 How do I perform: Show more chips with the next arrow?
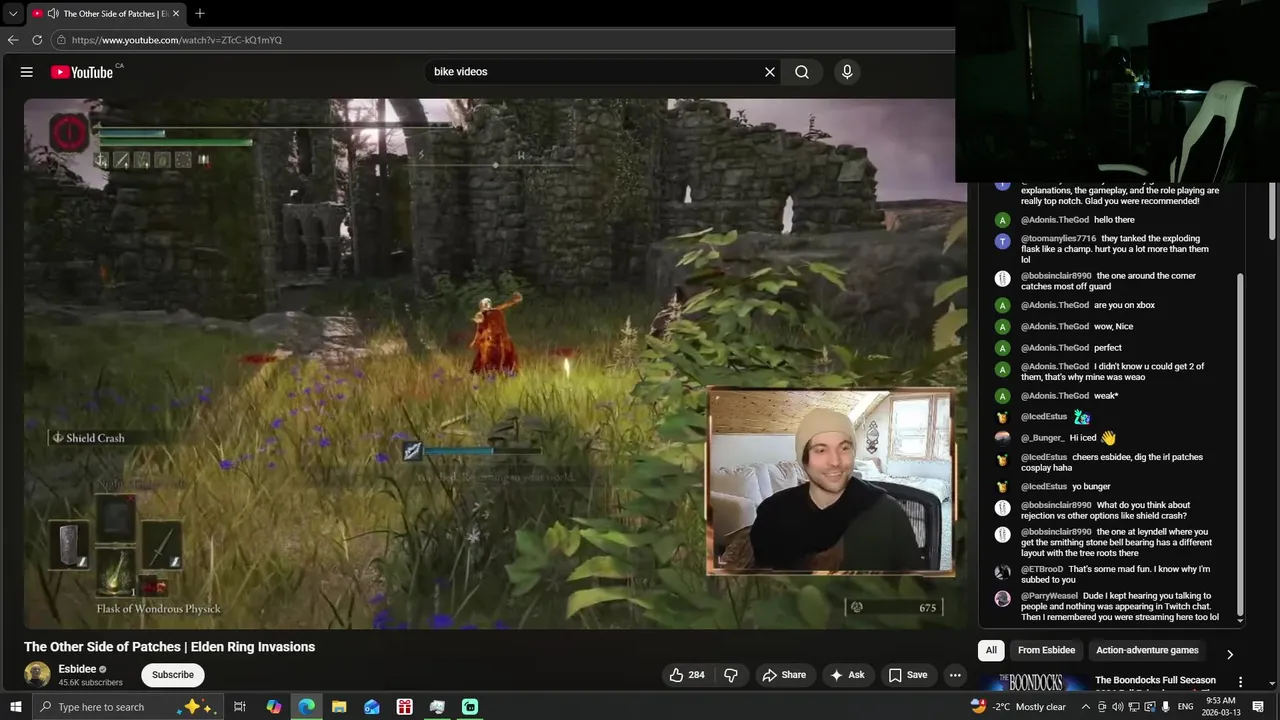coord(1230,654)
